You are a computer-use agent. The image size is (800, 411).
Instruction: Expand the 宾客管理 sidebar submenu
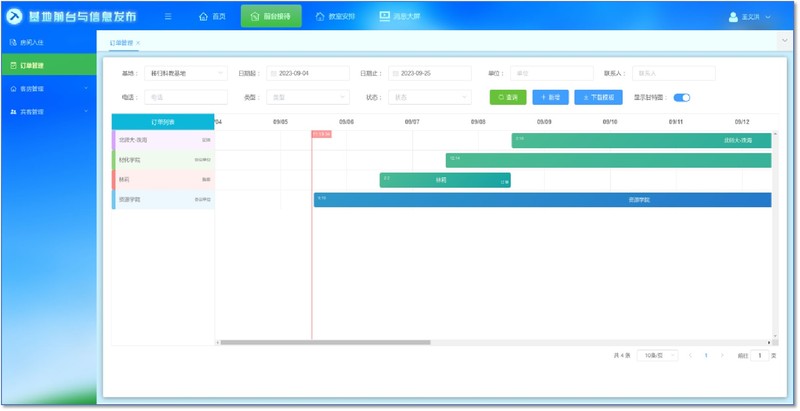coord(48,112)
